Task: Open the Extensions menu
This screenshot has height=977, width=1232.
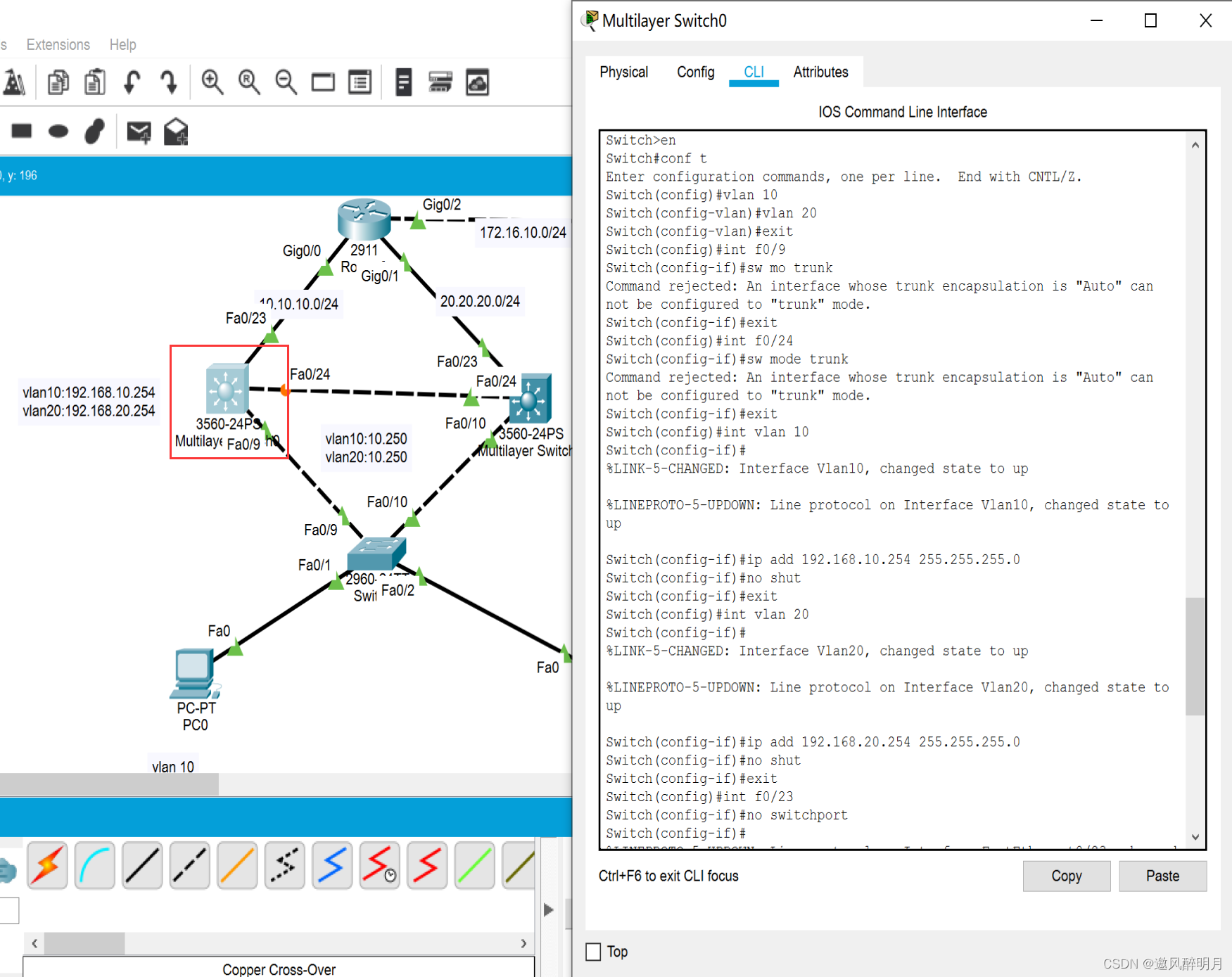Action: (x=58, y=44)
